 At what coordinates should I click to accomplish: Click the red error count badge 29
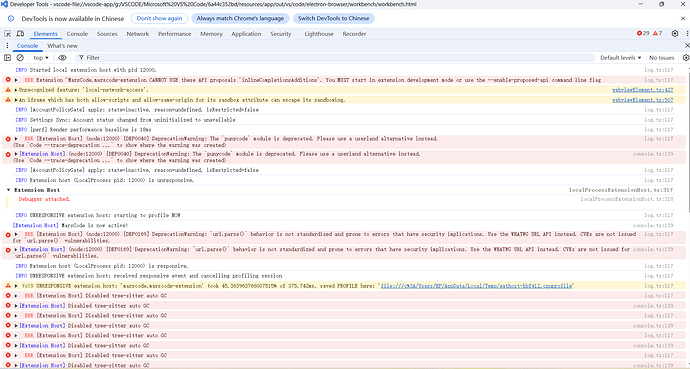tap(643, 33)
